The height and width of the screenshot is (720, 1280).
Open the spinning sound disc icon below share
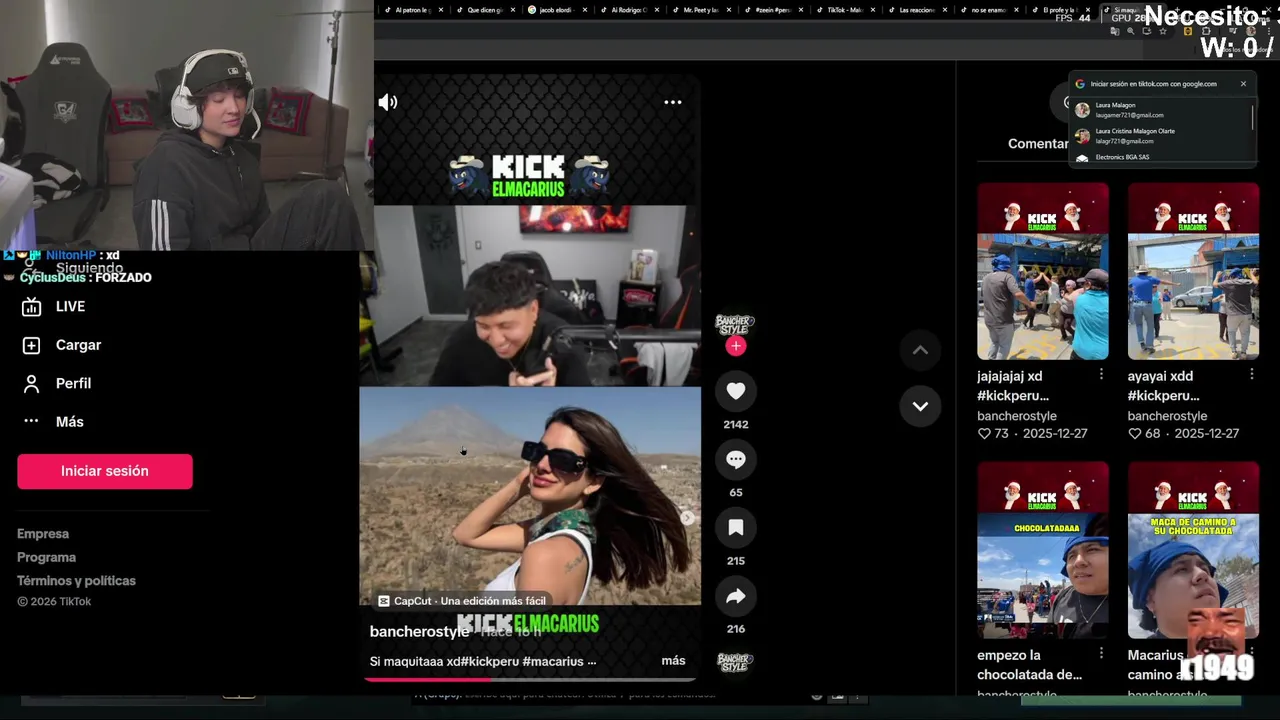point(735,662)
